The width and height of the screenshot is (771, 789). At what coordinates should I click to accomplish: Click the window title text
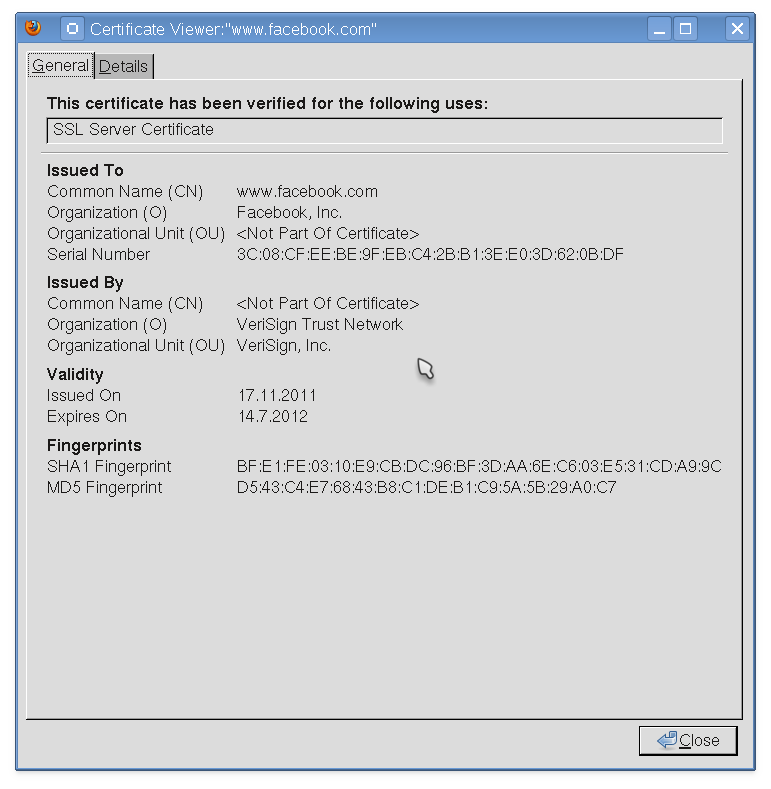tap(233, 29)
